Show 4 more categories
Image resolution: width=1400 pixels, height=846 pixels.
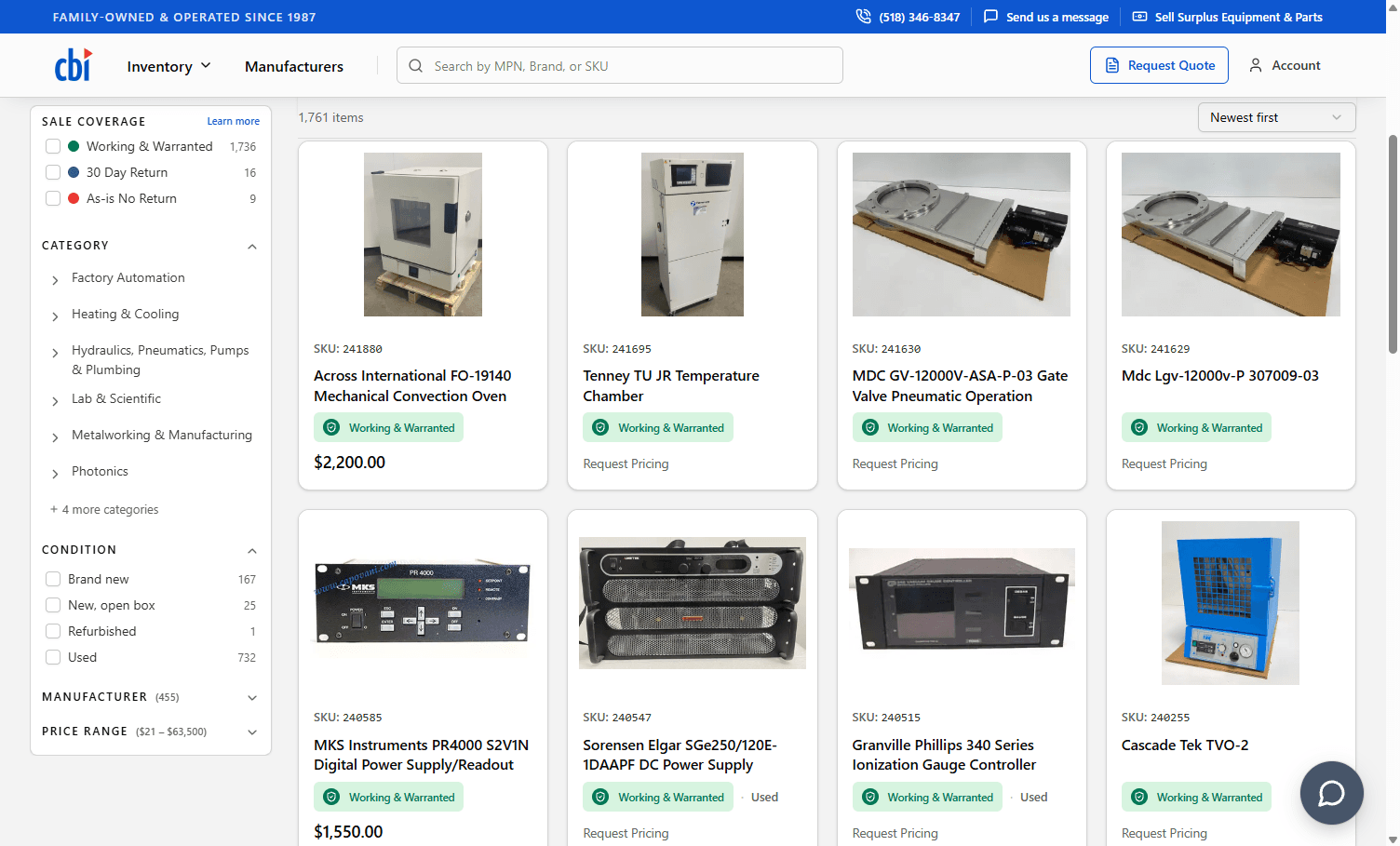(x=104, y=509)
